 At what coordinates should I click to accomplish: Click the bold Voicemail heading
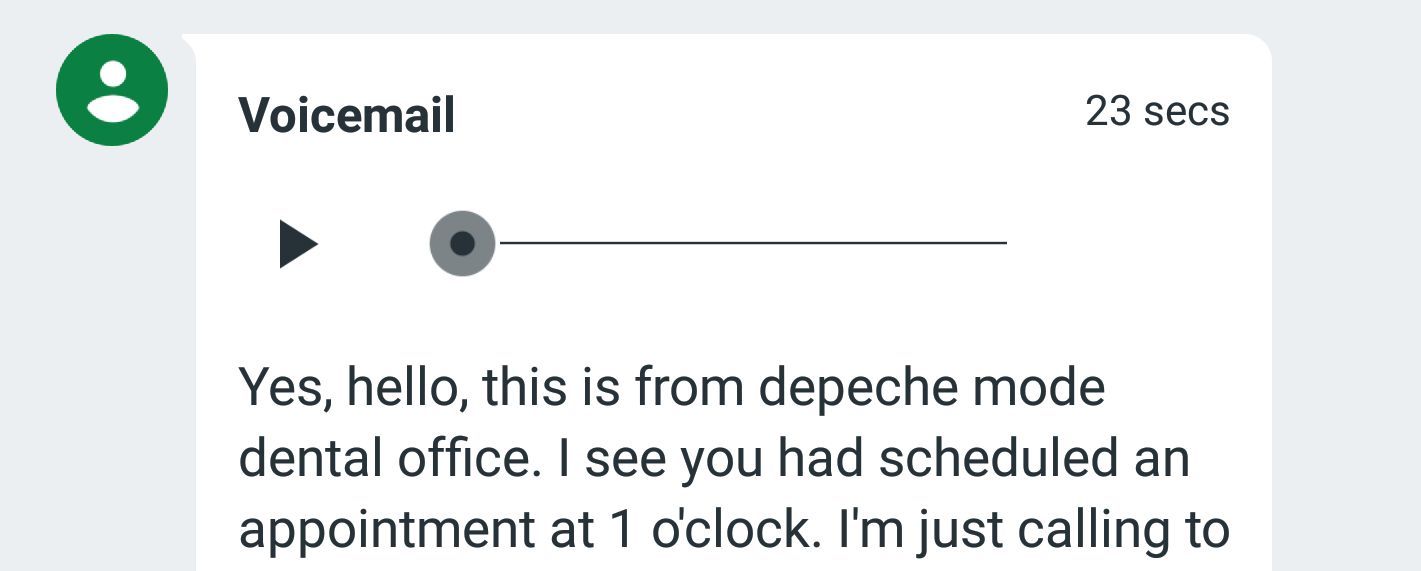pos(347,116)
